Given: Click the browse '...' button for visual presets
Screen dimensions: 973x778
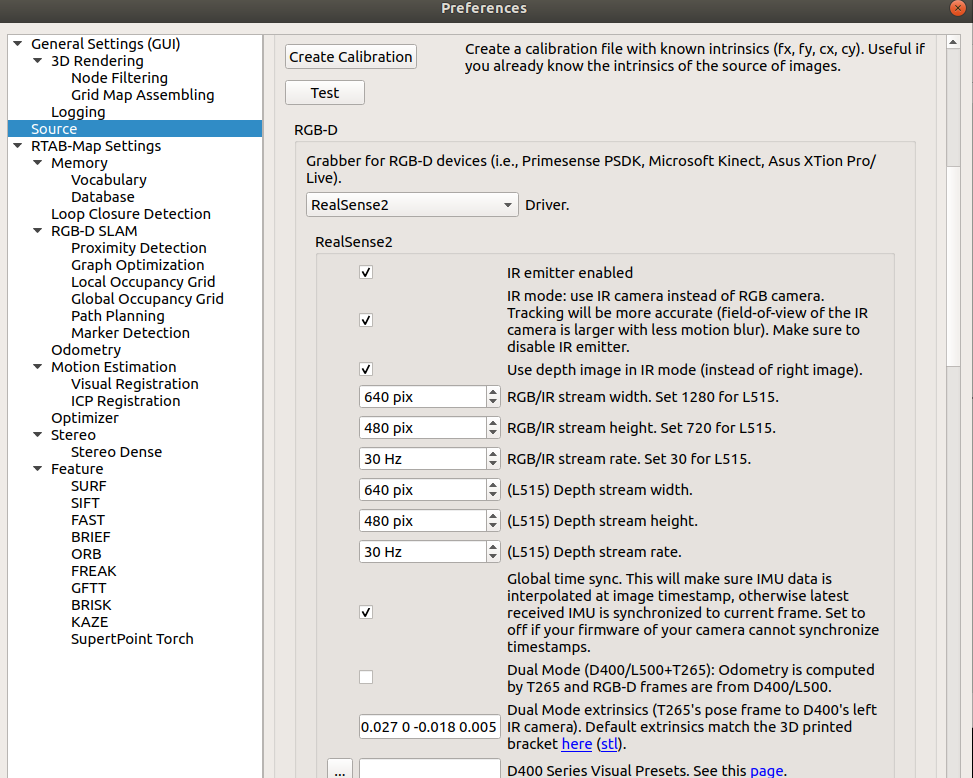Looking at the screenshot, I should click(x=340, y=770).
